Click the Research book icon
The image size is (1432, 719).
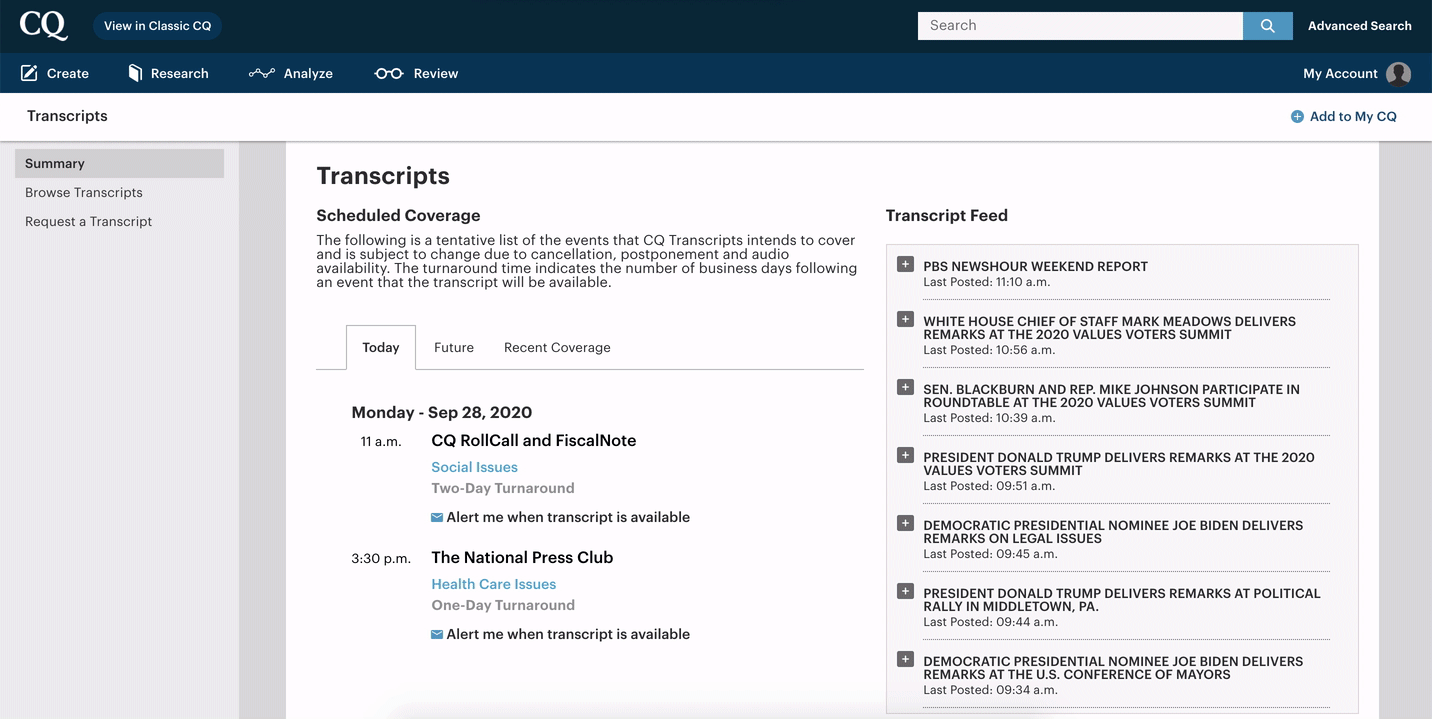pos(135,73)
